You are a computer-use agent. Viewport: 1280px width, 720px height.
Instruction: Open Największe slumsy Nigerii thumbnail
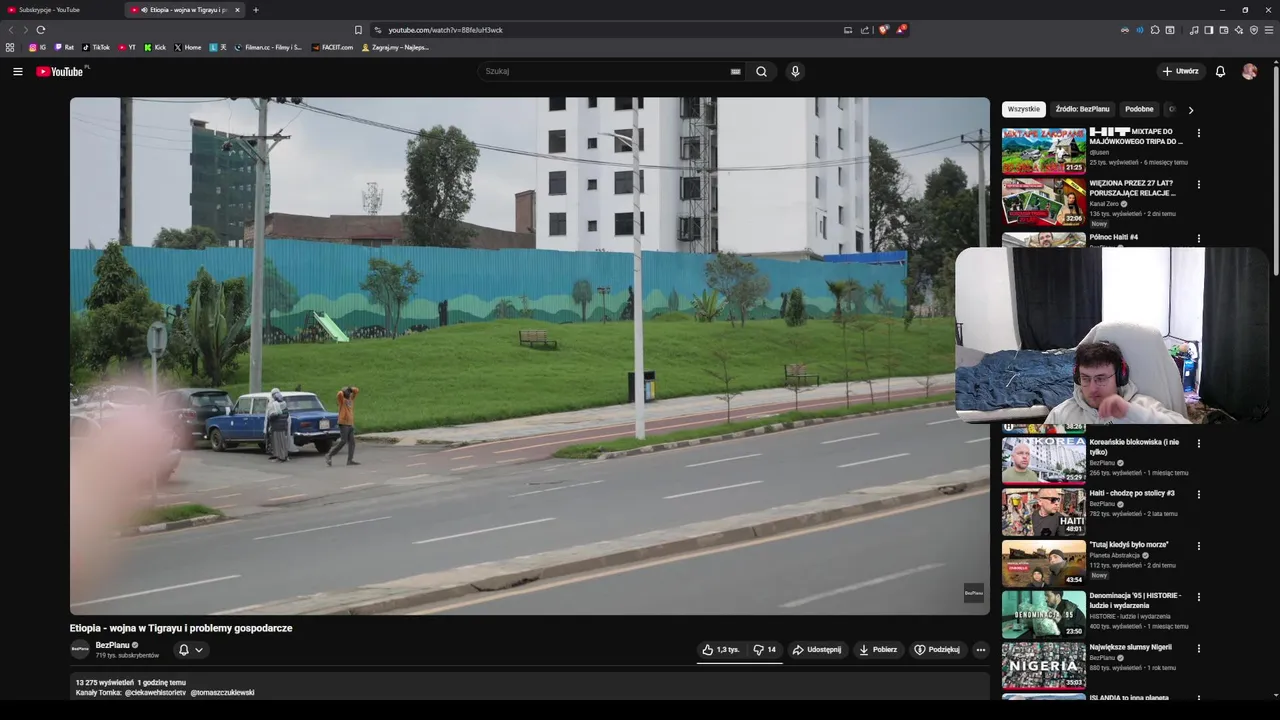tap(1044, 666)
